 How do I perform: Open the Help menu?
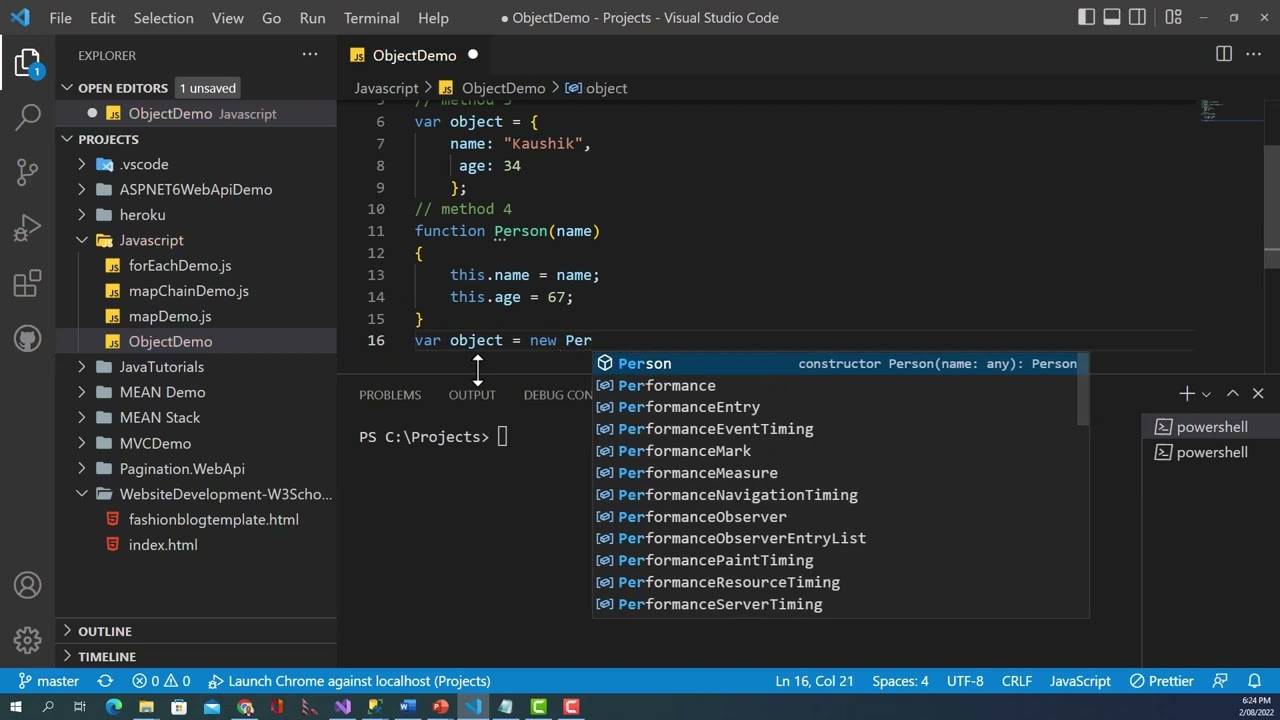[433, 18]
